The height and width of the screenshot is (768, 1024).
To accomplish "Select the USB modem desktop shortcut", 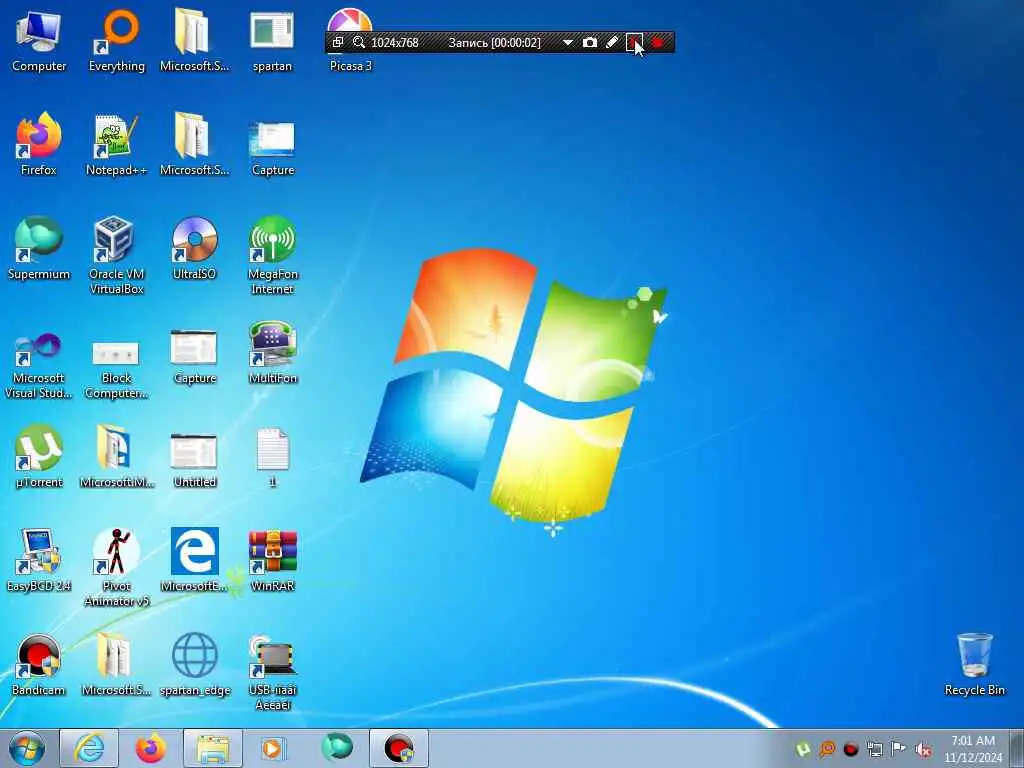I will (x=272, y=672).
